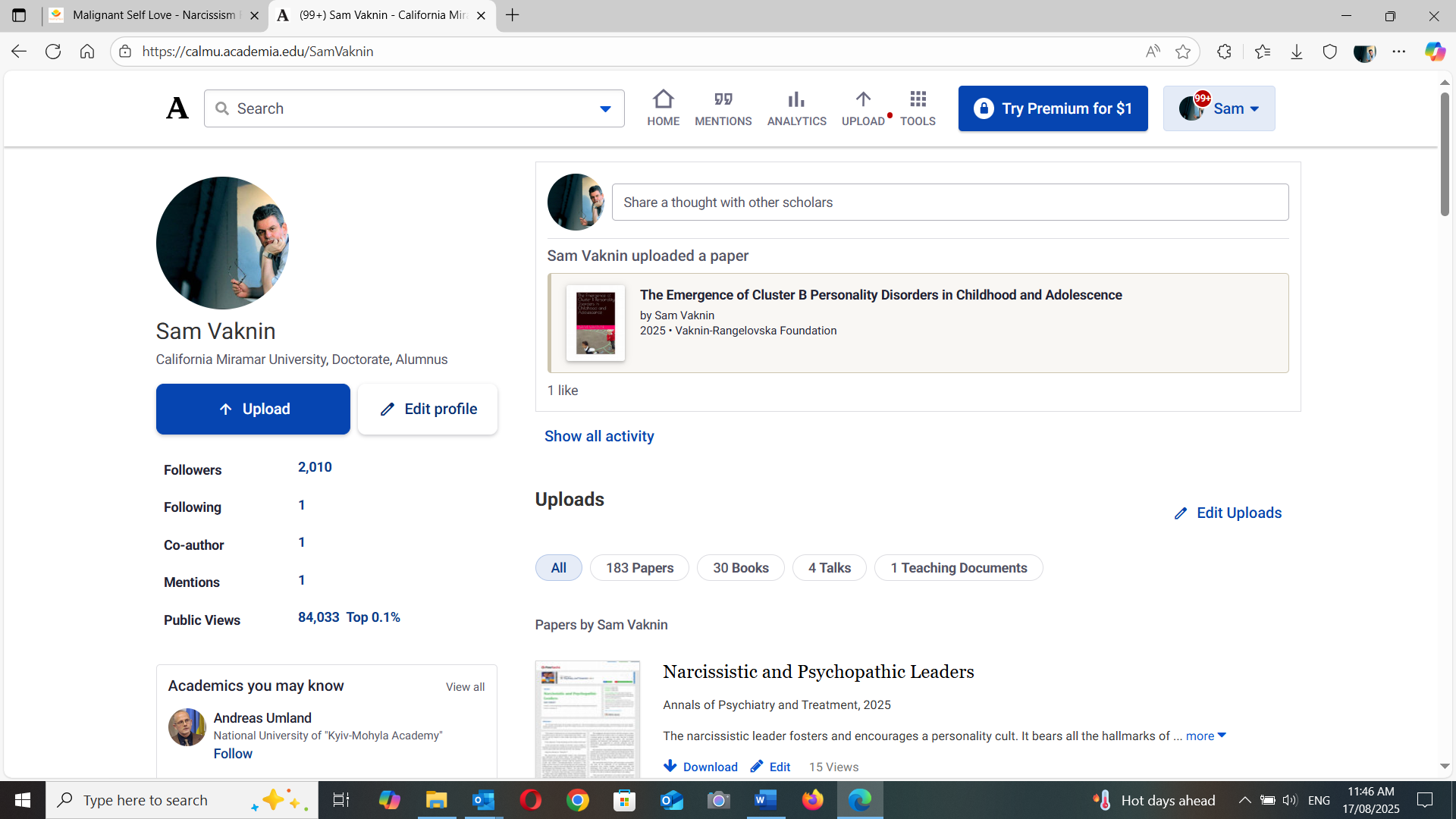Click the Academia logo icon
This screenshot has height=819, width=1456.
pyautogui.click(x=177, y=108)
